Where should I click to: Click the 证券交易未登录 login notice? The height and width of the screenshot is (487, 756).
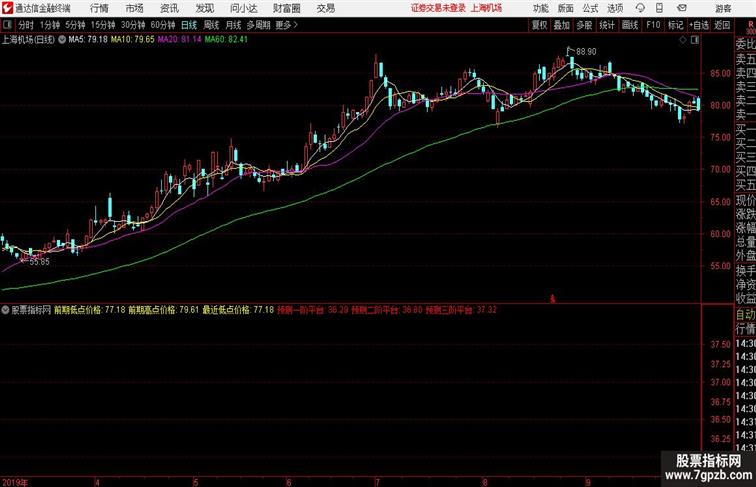click(438, 8)
